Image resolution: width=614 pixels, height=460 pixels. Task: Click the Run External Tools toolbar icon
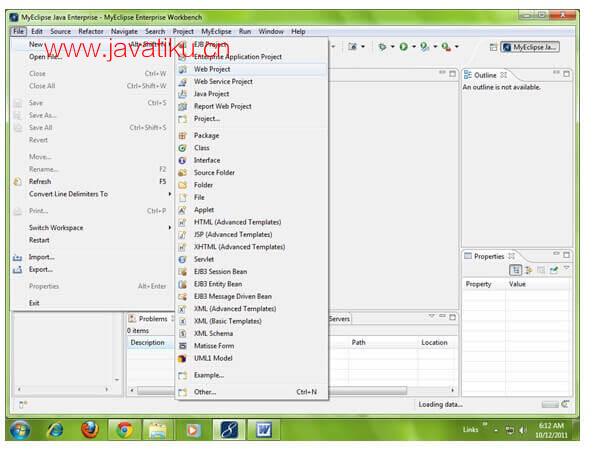446,47
